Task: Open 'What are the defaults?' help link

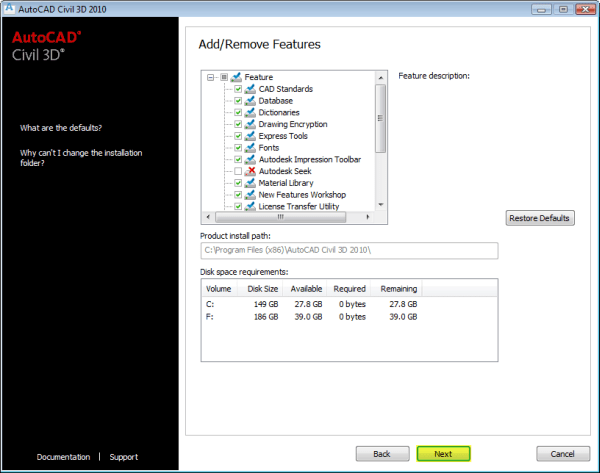Action: [x=61, y=128]
